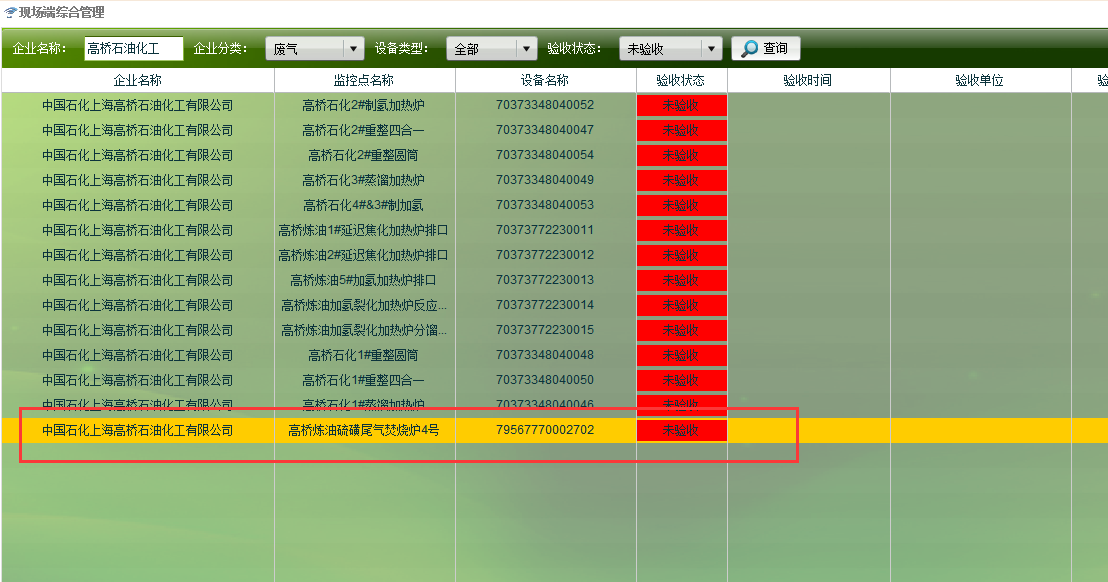1108x582 pixels.
Task: Expand the 设备类型 dropdown showing 全部
Action: tap(492, 49)
